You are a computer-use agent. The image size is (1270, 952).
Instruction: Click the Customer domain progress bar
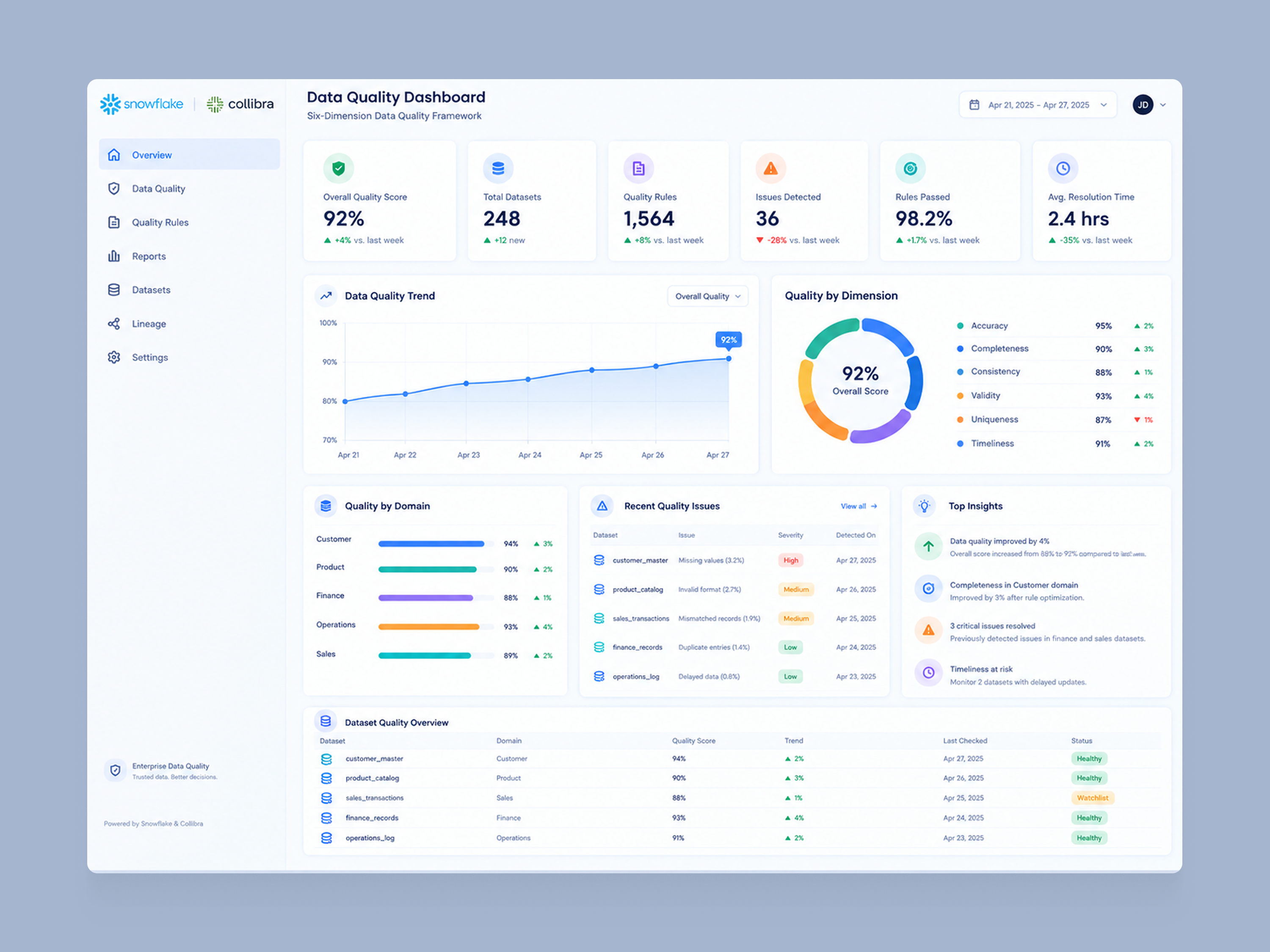tap(436, 543)
